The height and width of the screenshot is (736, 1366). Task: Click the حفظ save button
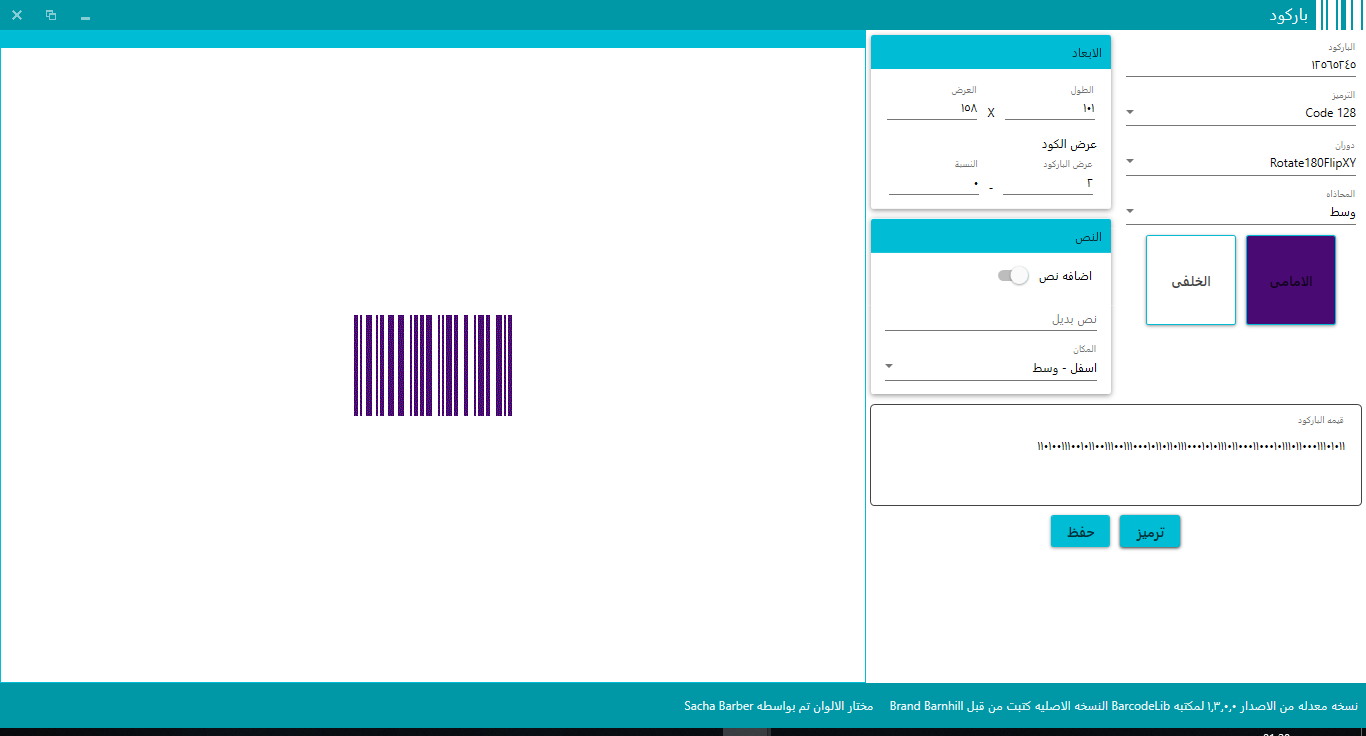point(1080,532)
